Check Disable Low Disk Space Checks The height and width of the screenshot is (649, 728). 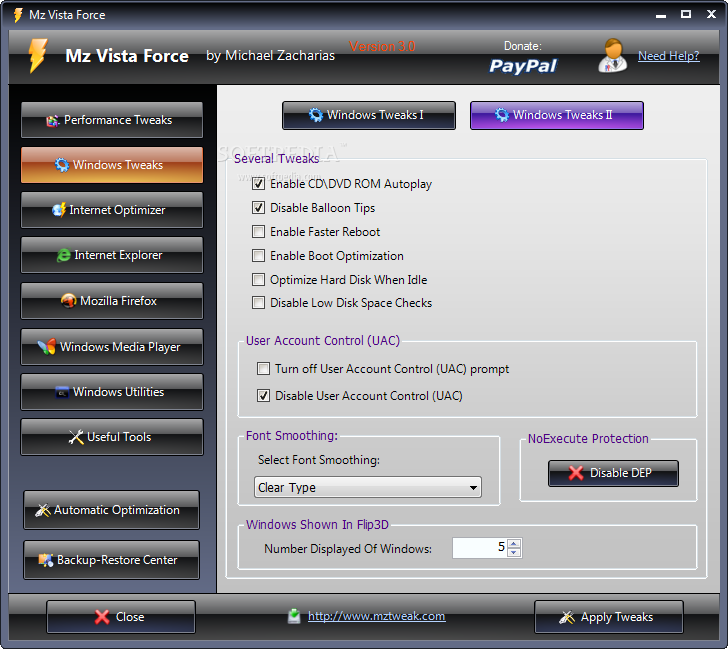point(258,303)
